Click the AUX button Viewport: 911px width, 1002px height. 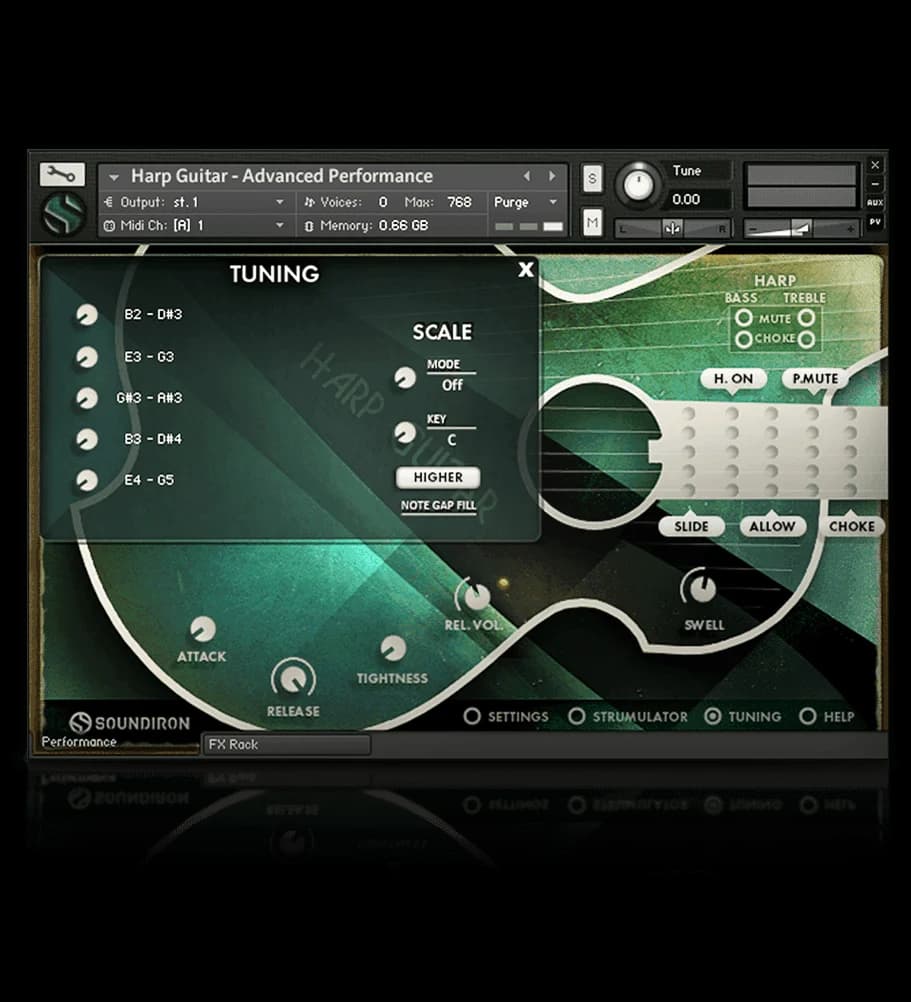[875, 203]
